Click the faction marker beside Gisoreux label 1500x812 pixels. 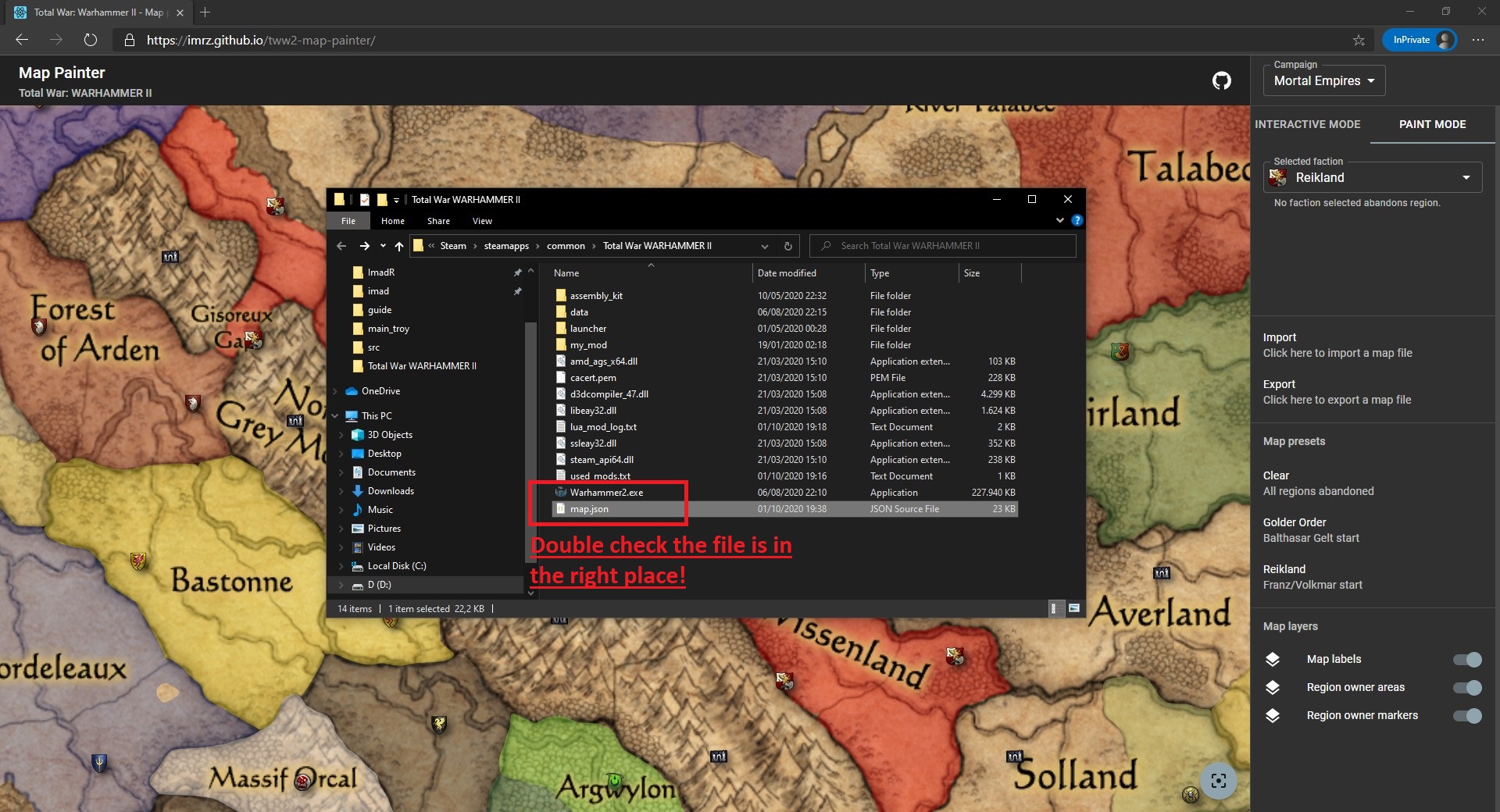[x=253, y=339]
